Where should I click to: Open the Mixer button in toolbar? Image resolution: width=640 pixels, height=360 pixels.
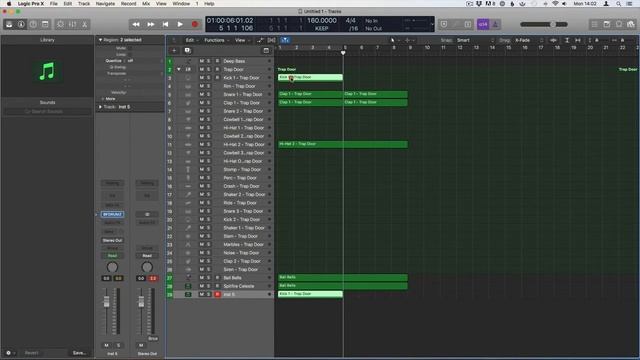(72, 24)
